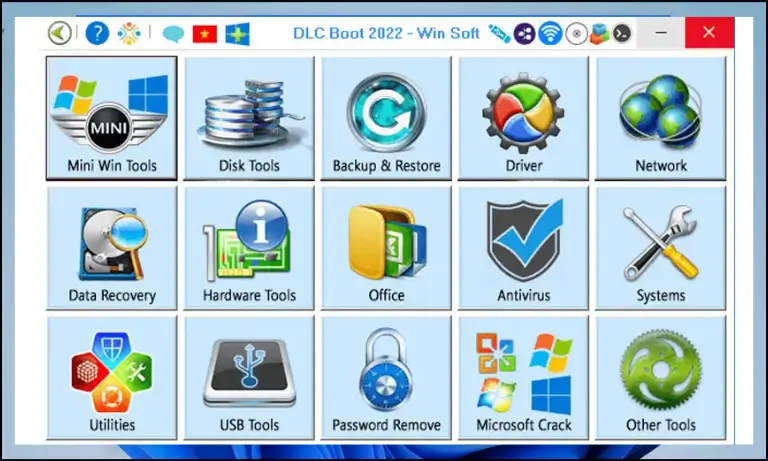Open Other Tools green gear tile
The image size is (768, 461).
661,378
